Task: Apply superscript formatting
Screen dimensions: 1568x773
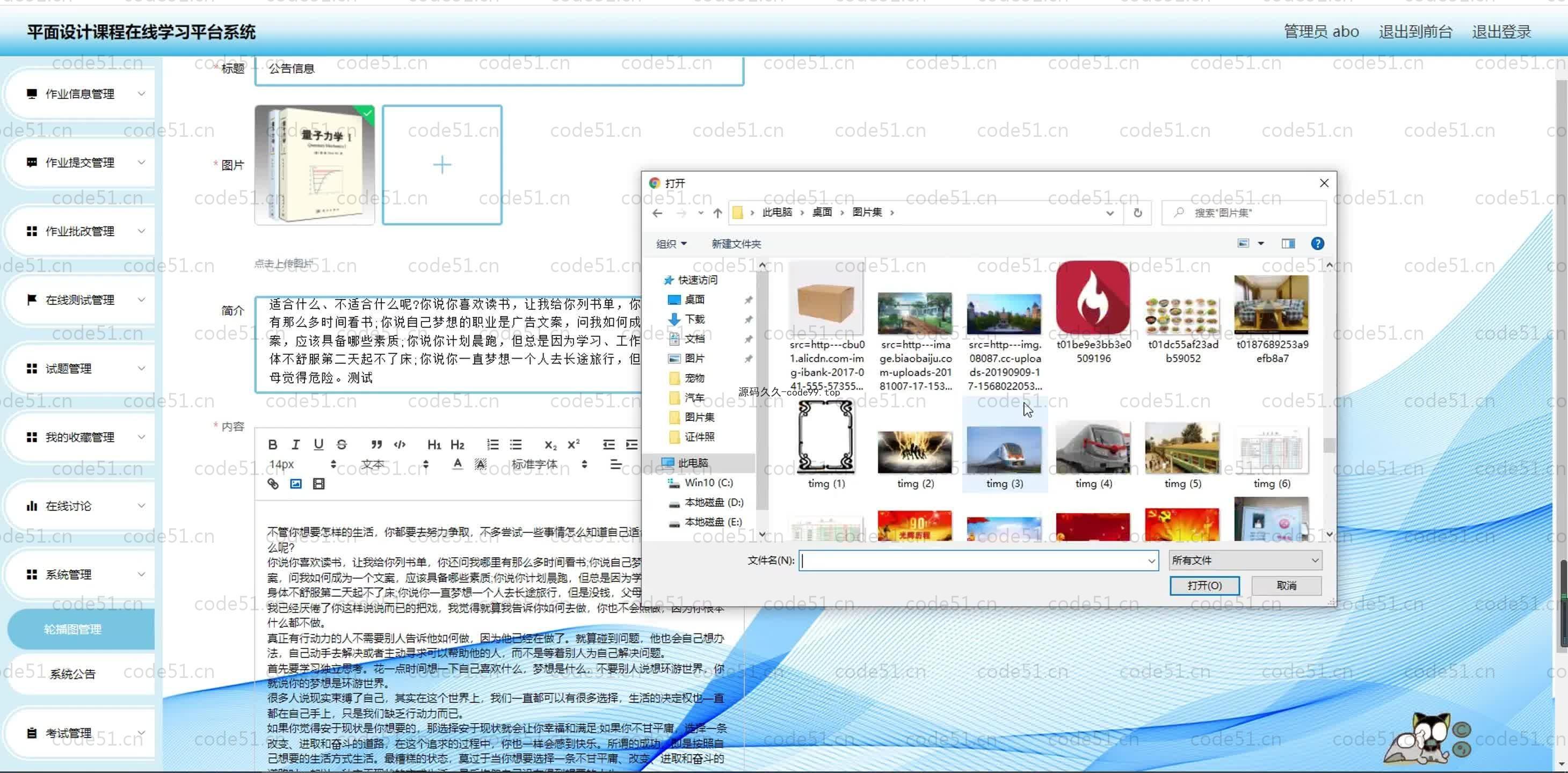Action: (574, 444)
